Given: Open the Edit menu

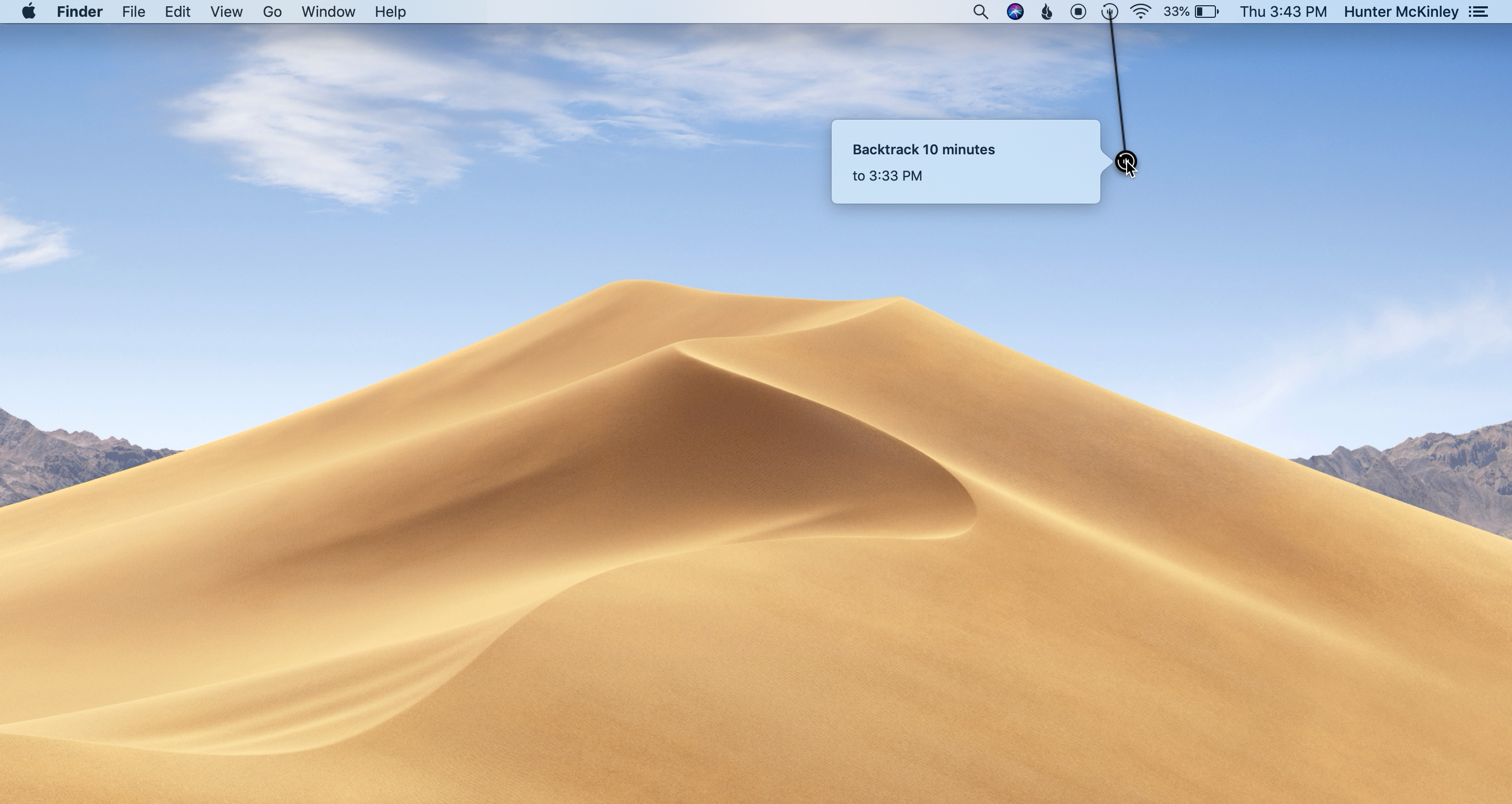Looking at the screenshot, I should click(x=177, y=12).
